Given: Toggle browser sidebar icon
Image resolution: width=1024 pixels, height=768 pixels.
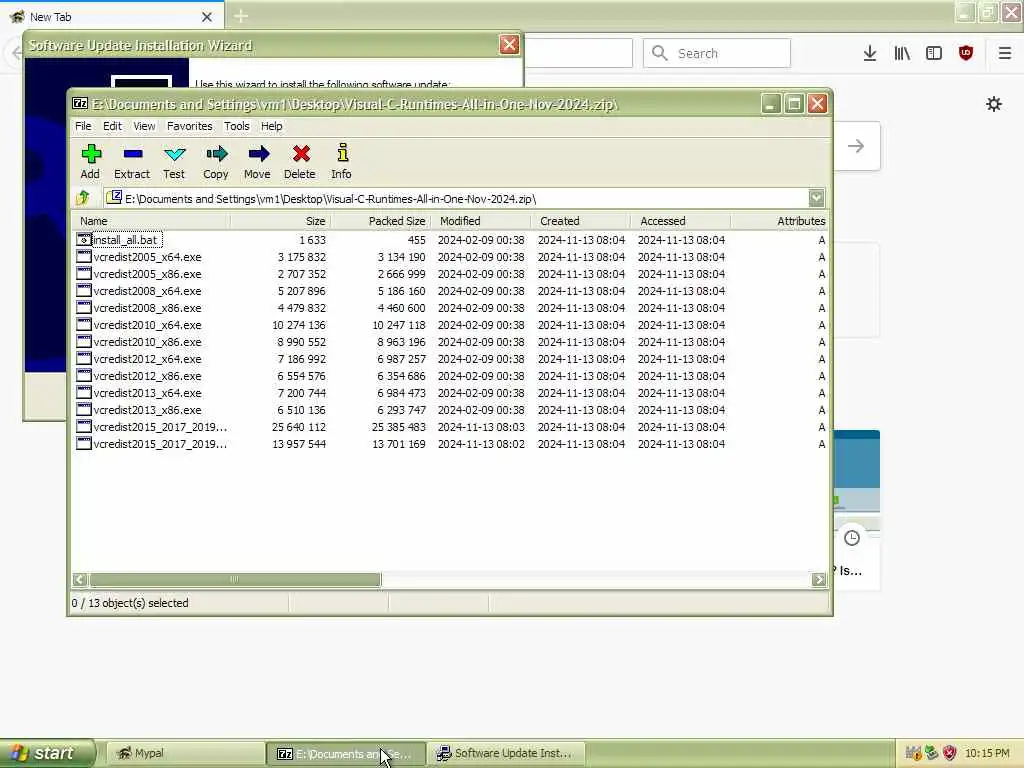Looking at the screenshot, I should (934, 53).
